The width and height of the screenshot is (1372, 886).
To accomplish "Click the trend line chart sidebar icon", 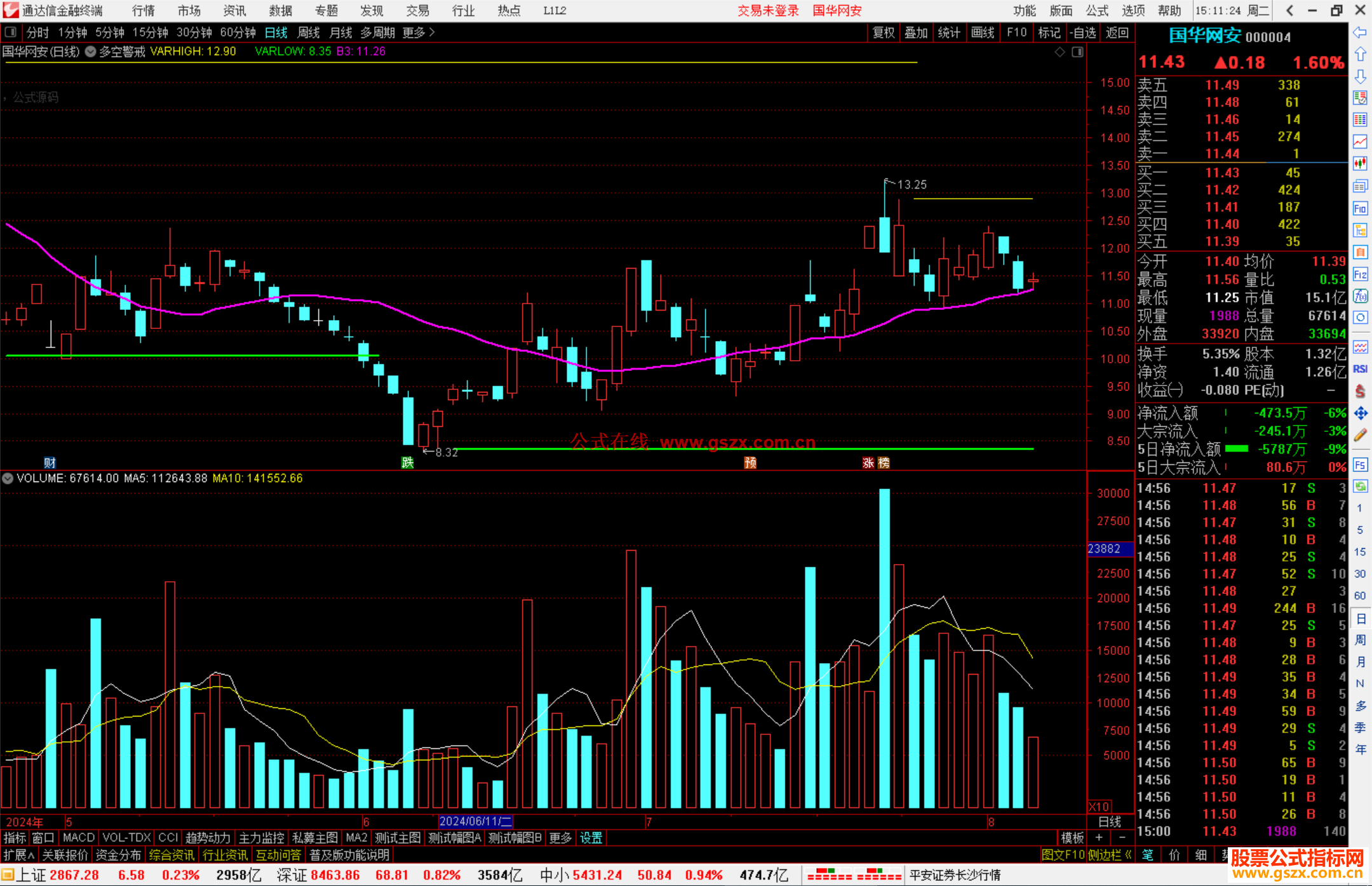I will pyautogui.click(x=1360, y=141).
